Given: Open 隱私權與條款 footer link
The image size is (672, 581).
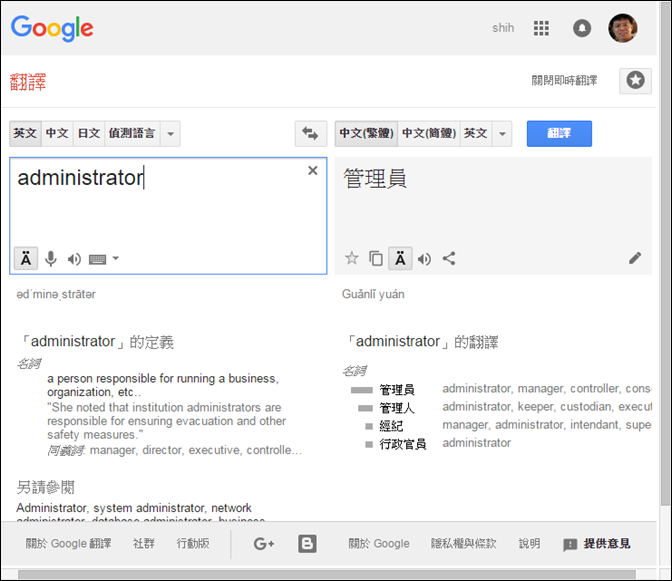Looking at the screenshot, I should (x=464, y=544).
